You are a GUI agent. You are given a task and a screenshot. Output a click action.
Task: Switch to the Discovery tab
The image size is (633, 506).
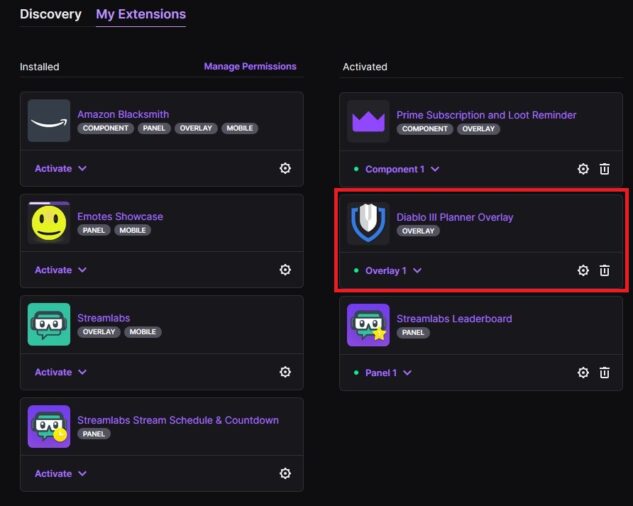[50, 14]
